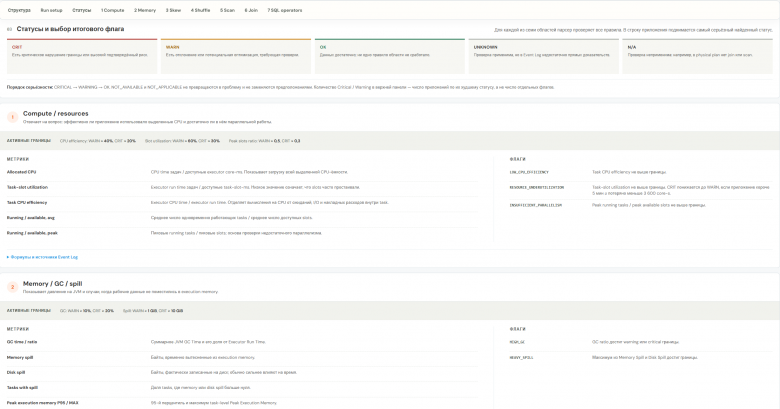Go to the Статусы navigation item
The height and width of the screenshot is (409, 780).
click(x=82, y=10)
